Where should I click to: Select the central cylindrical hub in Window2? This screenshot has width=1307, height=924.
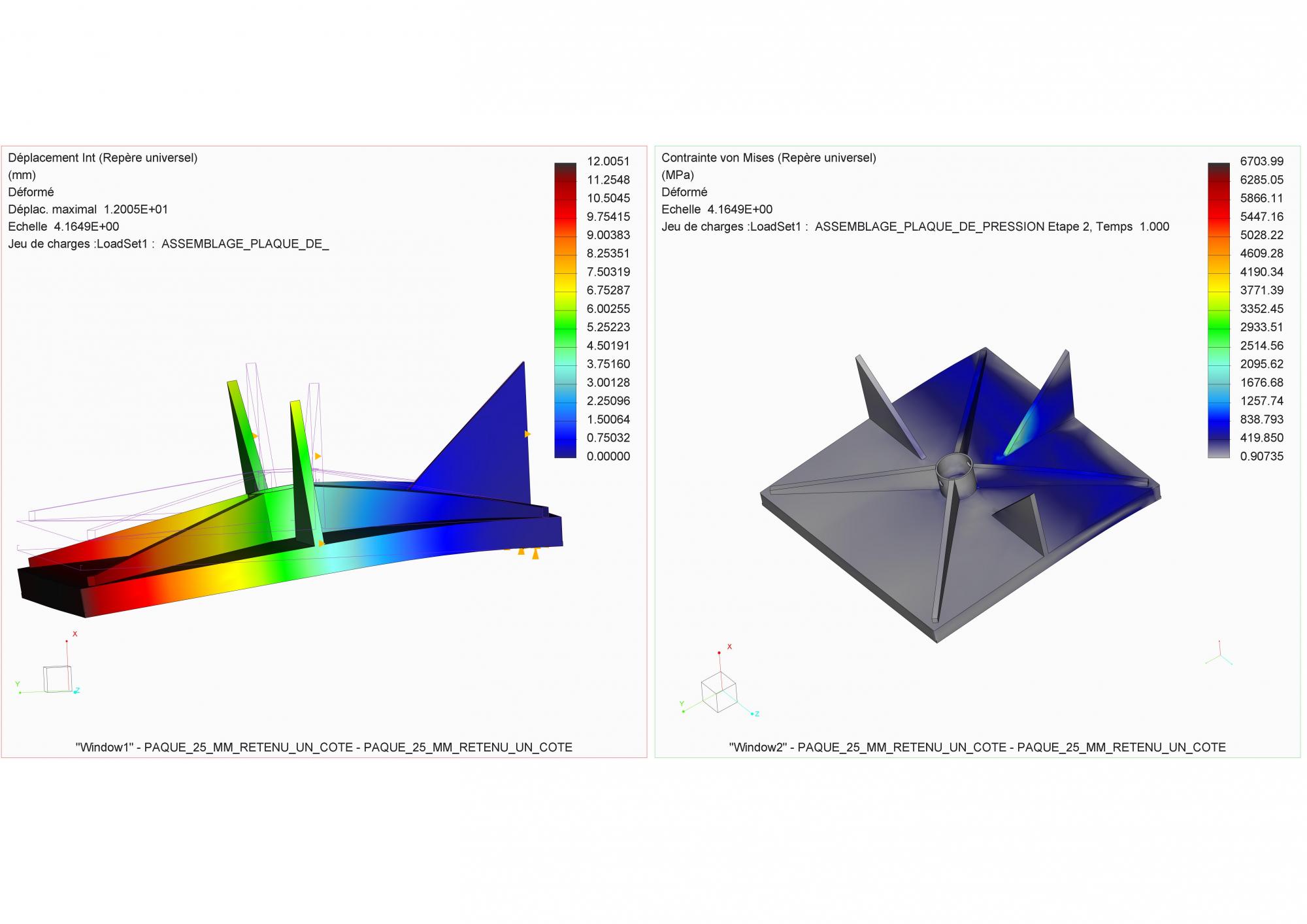954,472
